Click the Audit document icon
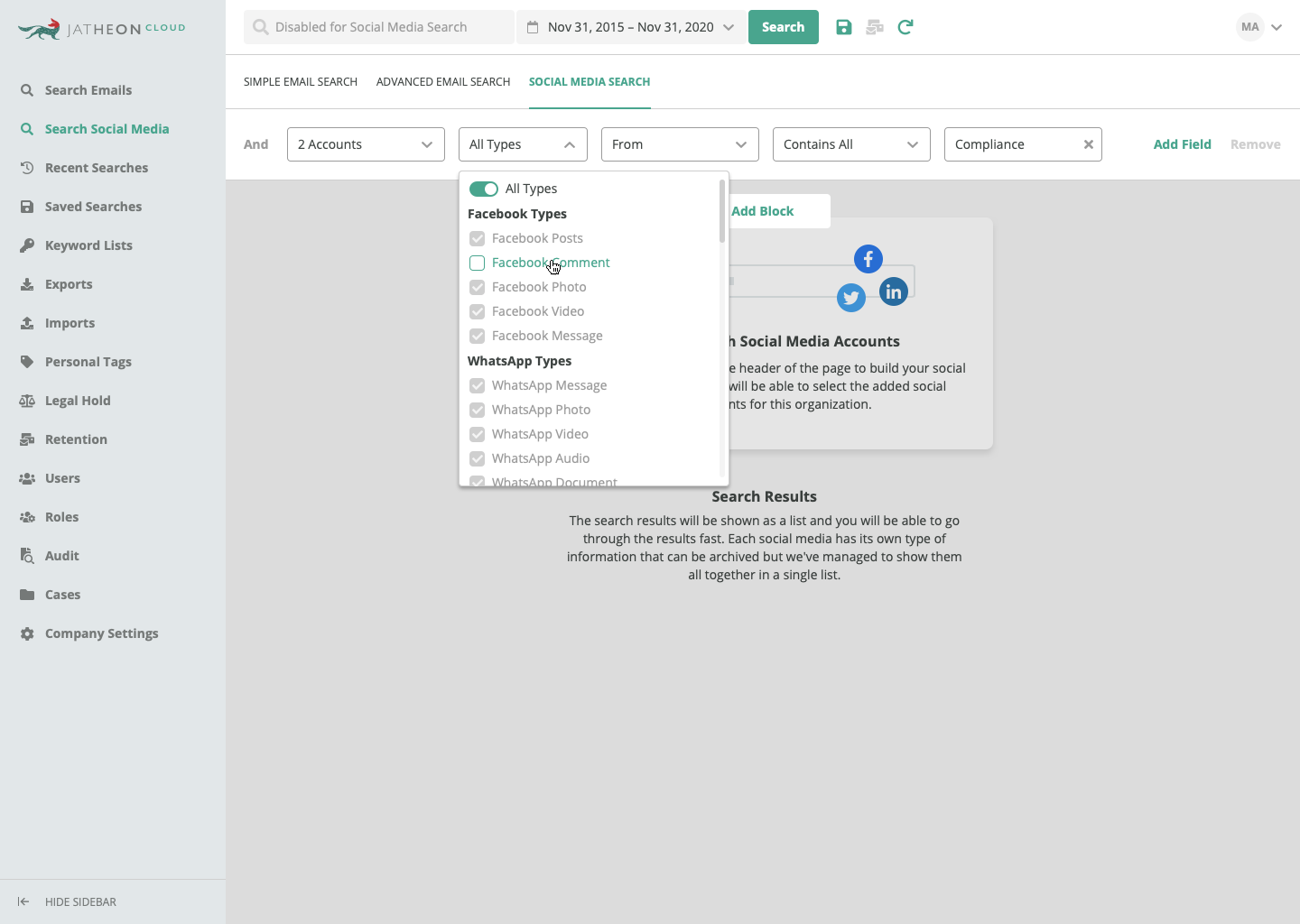Image resolution: width=1300 pixels, height=924 pixels. tap(27, 556)
